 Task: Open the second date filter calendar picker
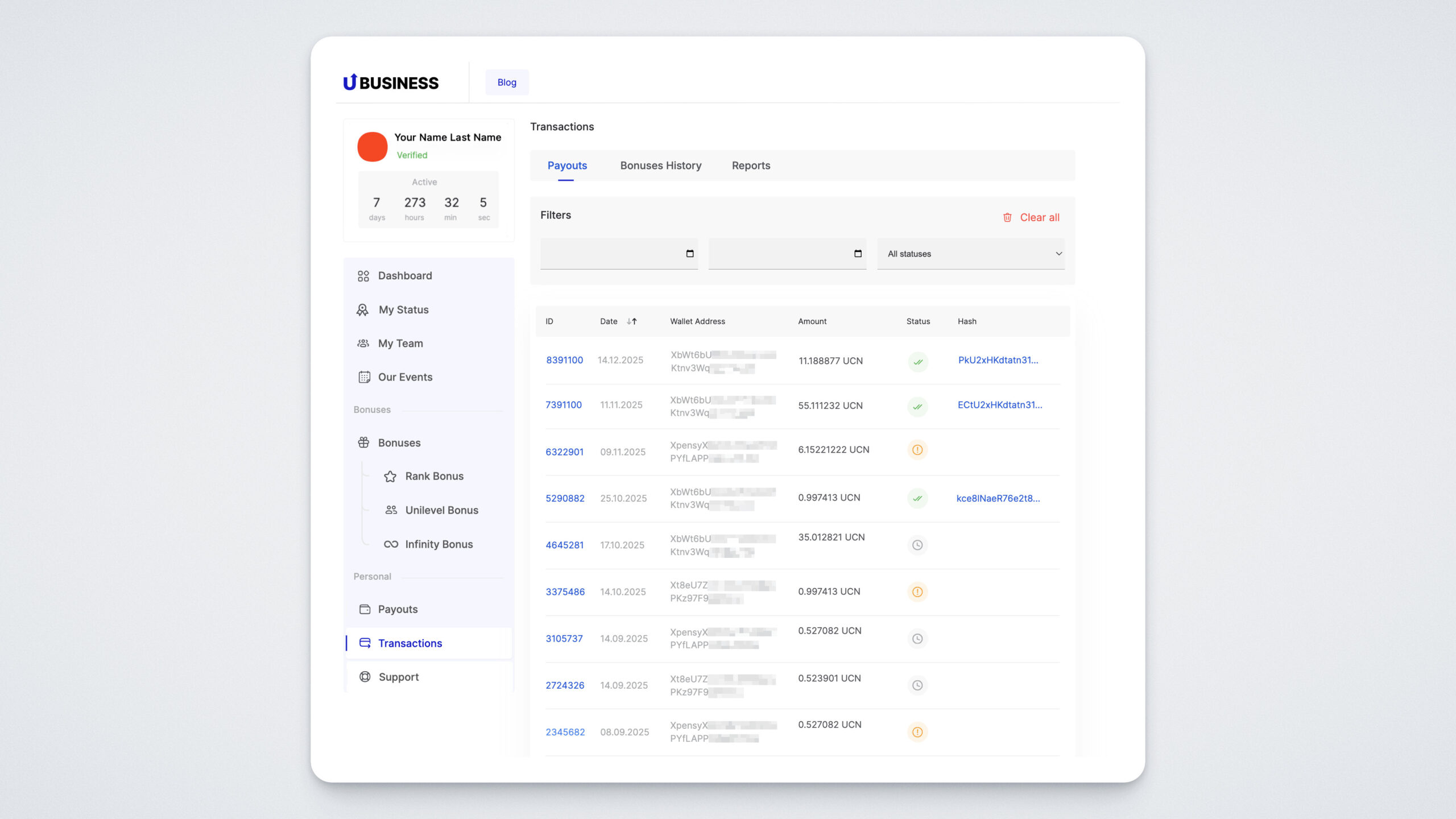tap(858, 254)
